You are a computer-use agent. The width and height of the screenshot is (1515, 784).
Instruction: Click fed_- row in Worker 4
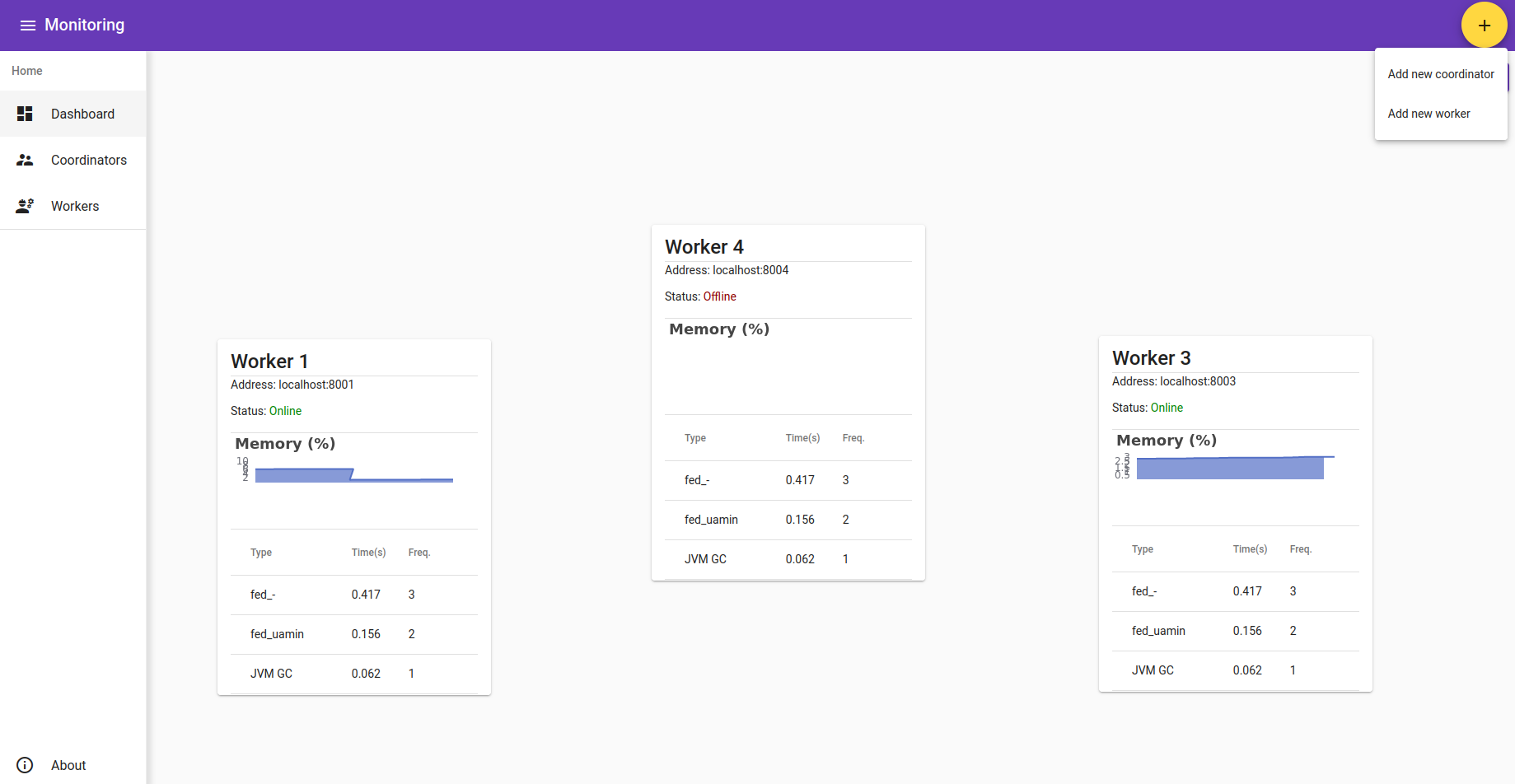tap(788, 480)
